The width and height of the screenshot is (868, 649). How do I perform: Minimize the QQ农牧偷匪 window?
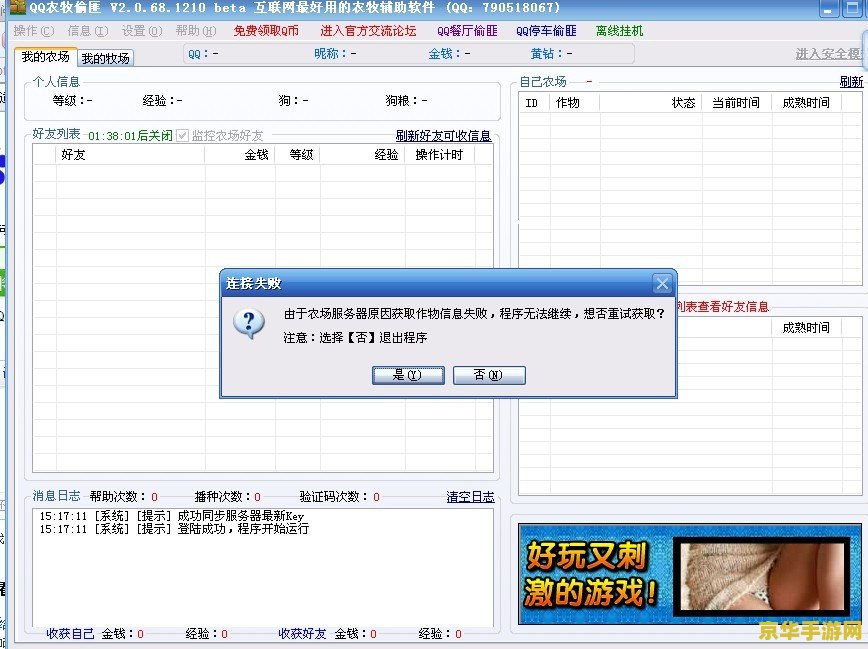tap(828, 9)
